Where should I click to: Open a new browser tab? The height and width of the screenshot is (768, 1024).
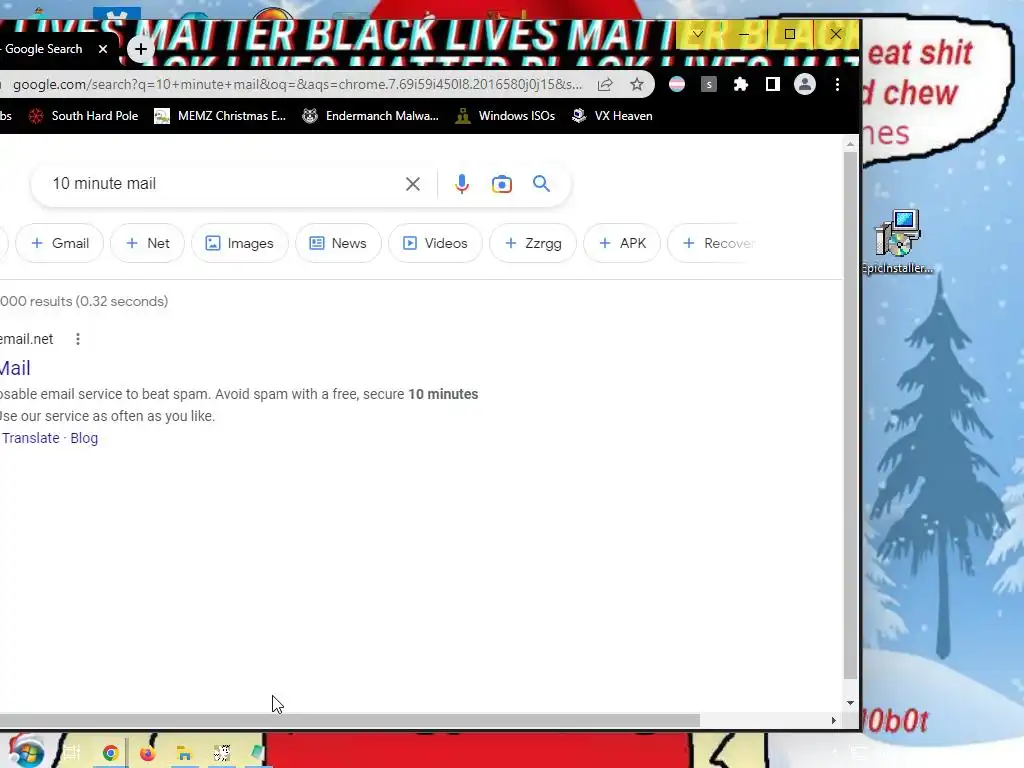tap(140, 49)
